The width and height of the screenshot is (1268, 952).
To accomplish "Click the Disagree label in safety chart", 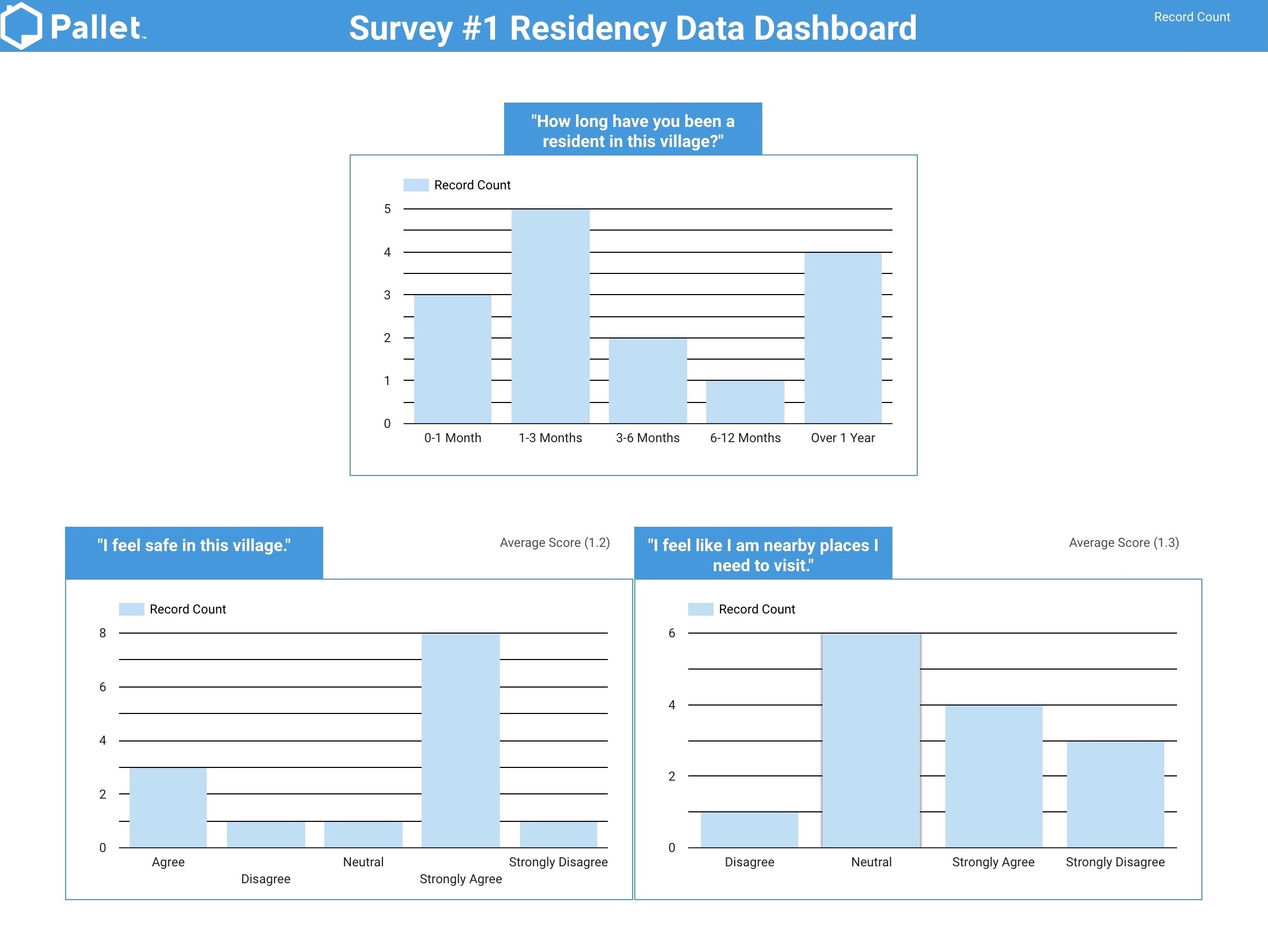I will pyautogui.click(x=266, y=879).
